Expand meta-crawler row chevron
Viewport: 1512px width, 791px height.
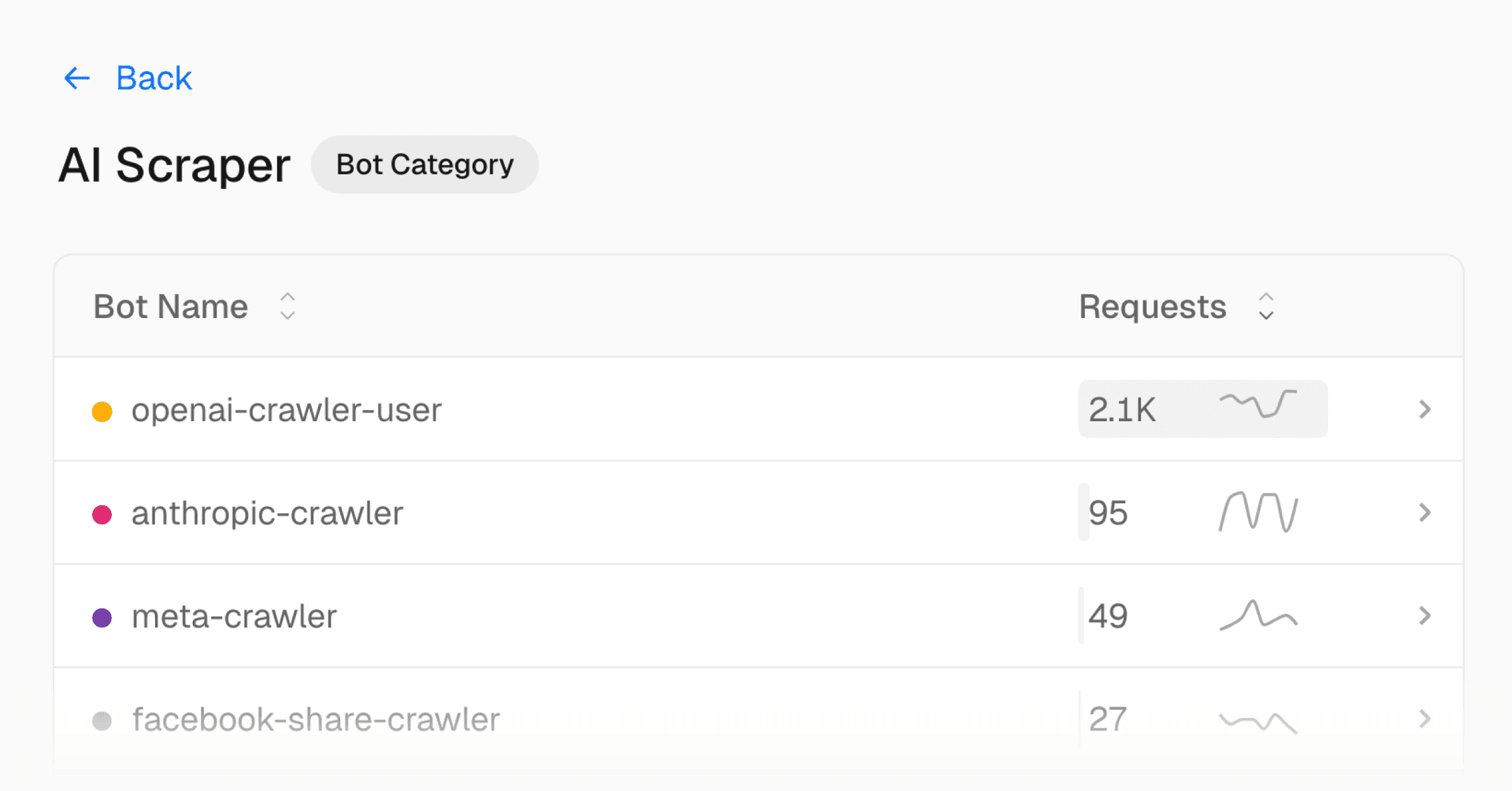click(x=1425, y=615)
